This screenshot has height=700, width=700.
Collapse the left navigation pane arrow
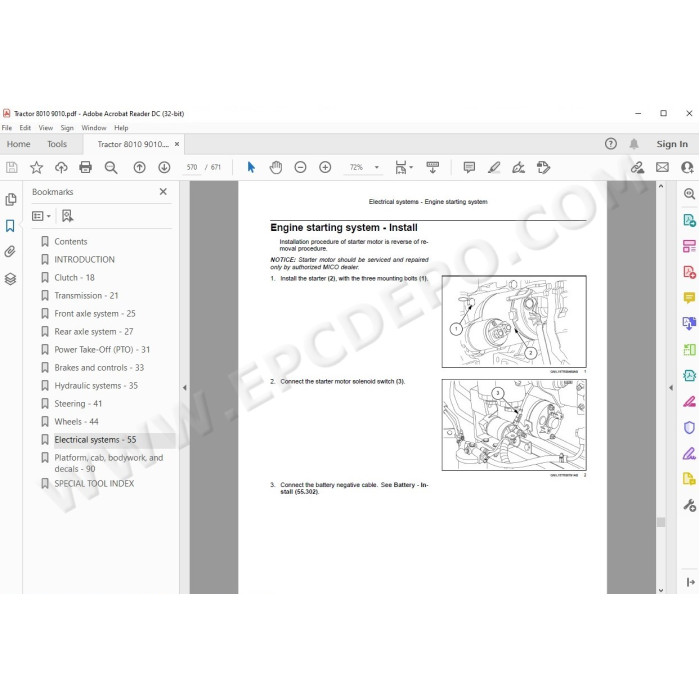184,388
